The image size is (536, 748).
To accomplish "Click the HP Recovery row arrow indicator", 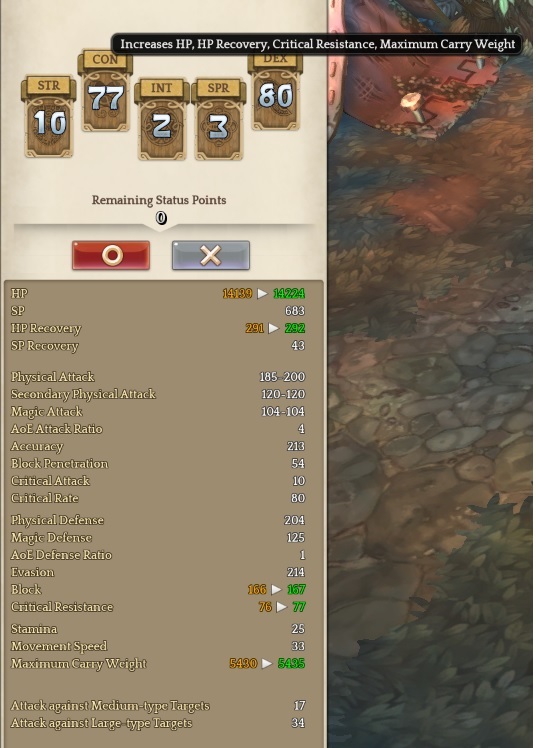I will coord(273,328).
